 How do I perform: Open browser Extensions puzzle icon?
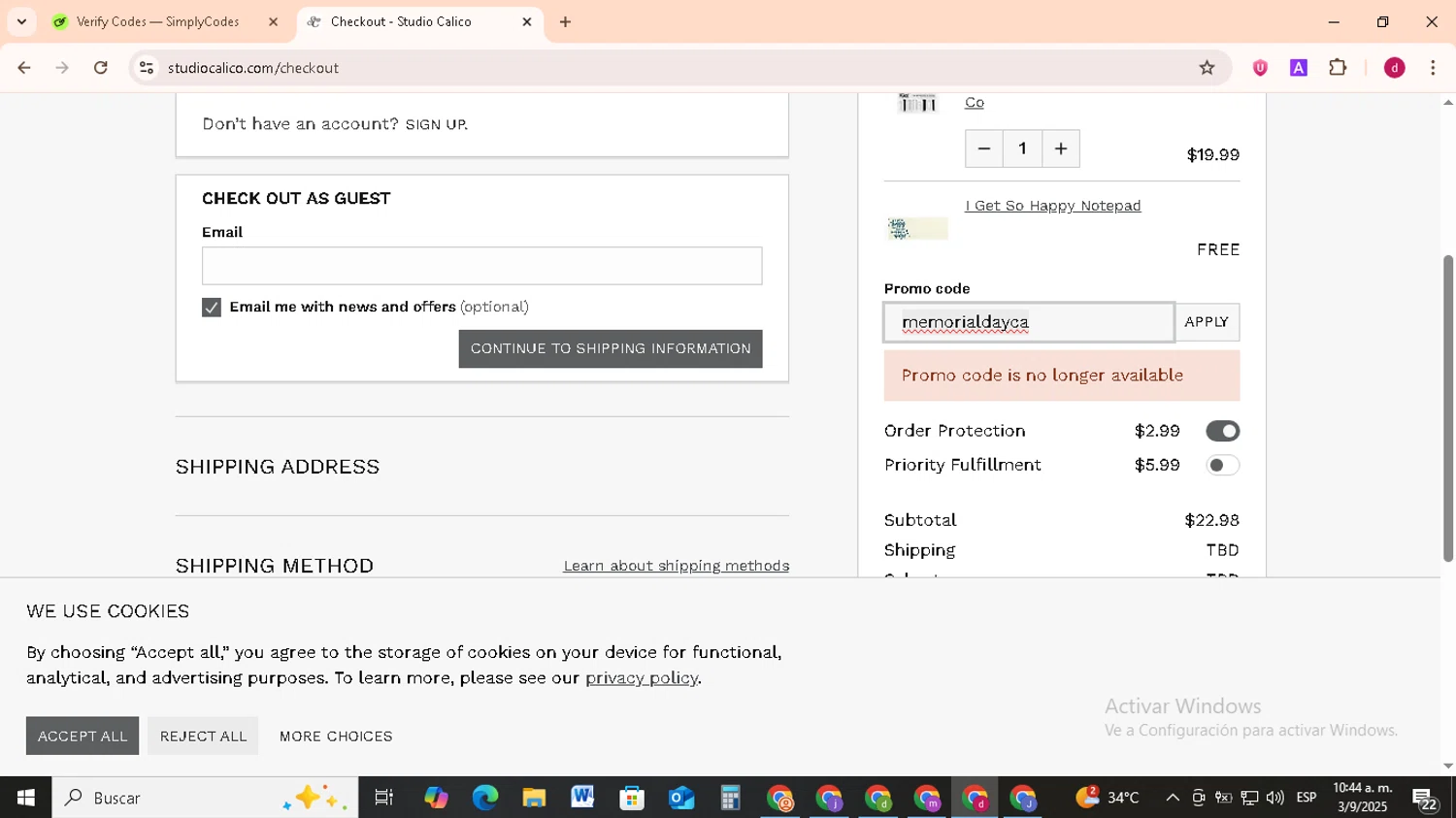pos(1338,68)
